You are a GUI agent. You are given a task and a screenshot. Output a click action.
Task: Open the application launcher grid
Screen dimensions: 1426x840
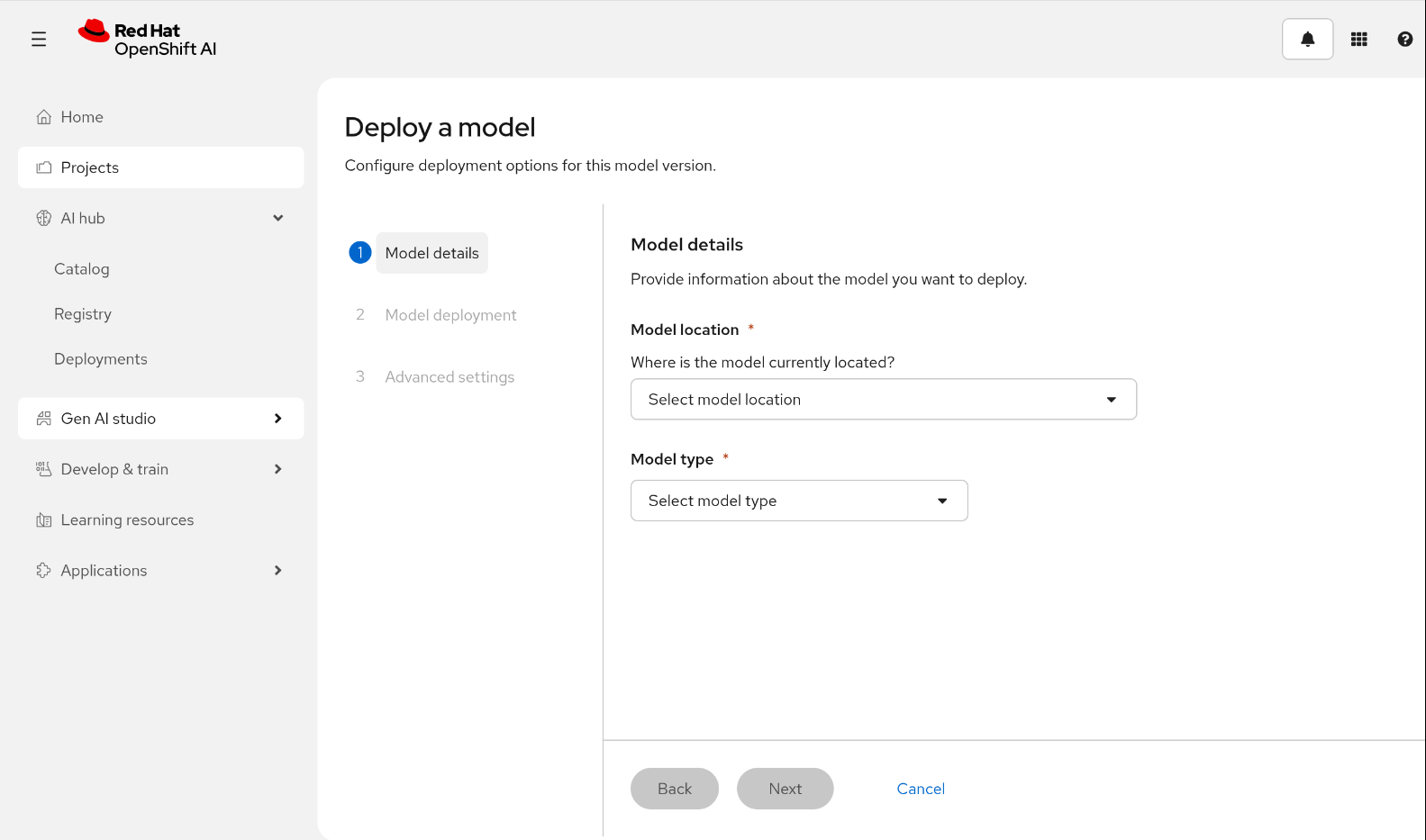[x=1358, y=40]
